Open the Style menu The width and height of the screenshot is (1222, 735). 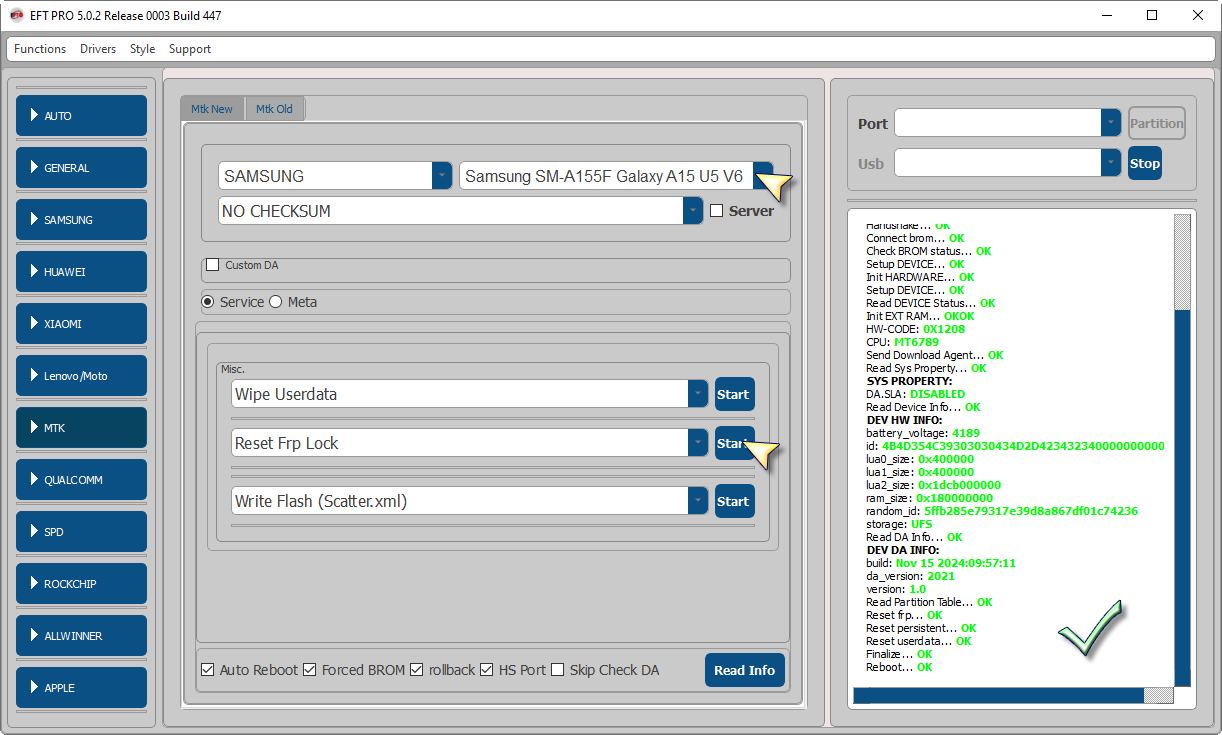click(x=143, y=49)
